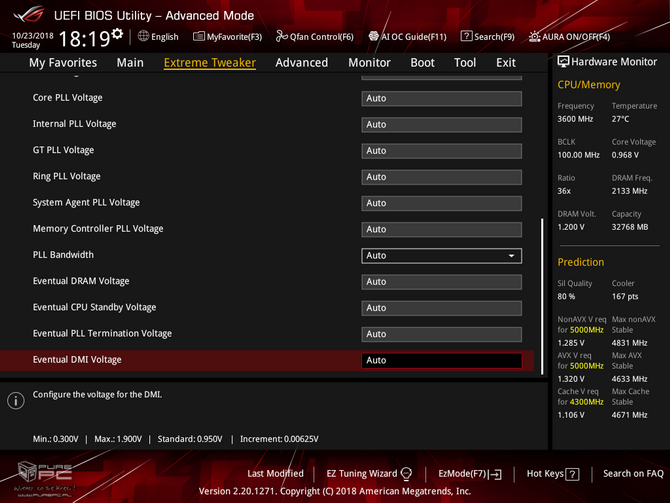Select Eventual PLL Termination Voltage label
The height and width of the screenshot is (503, 670).
coord(102,334)
